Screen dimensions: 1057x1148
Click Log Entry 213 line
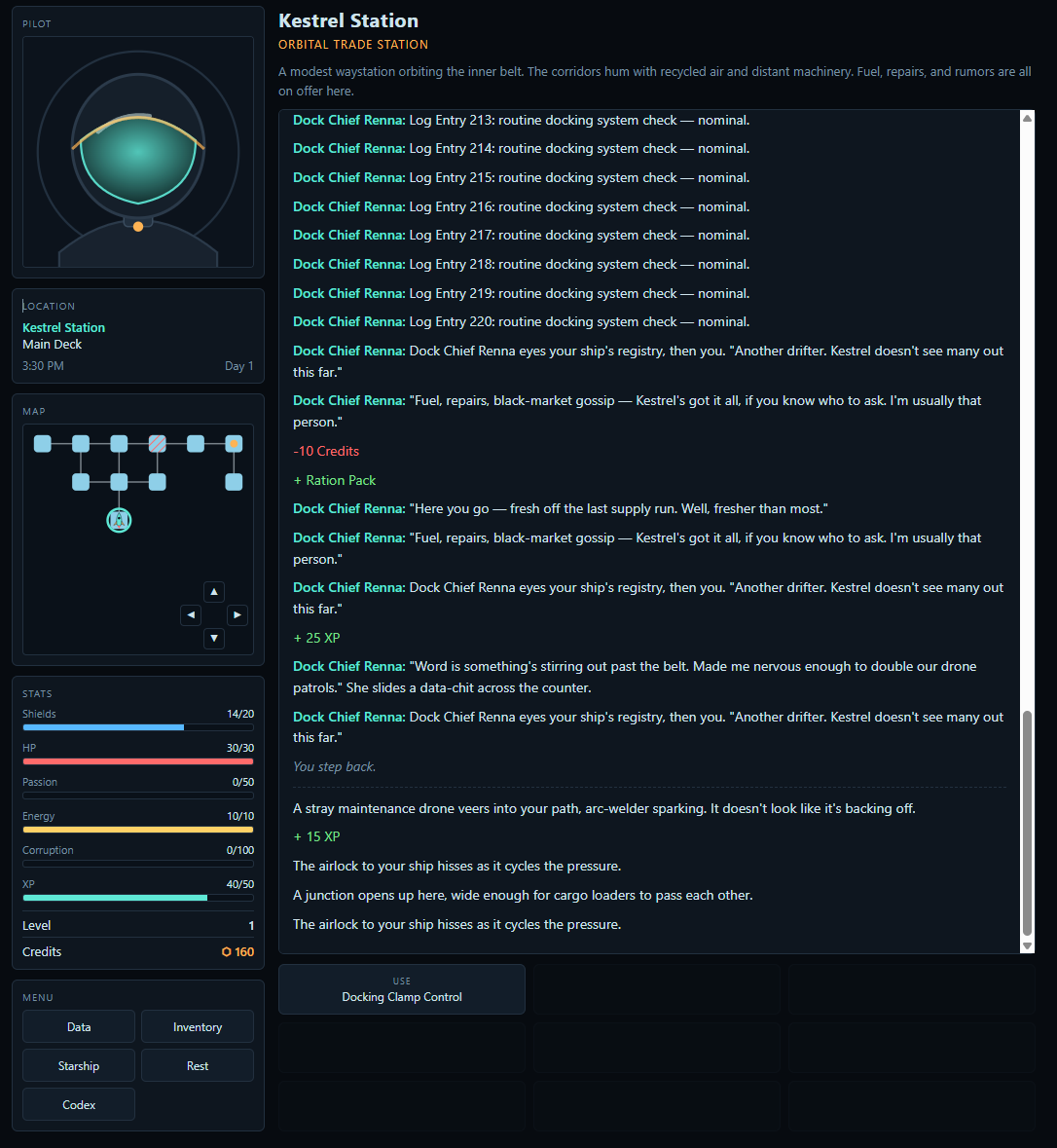pos(521,120)
